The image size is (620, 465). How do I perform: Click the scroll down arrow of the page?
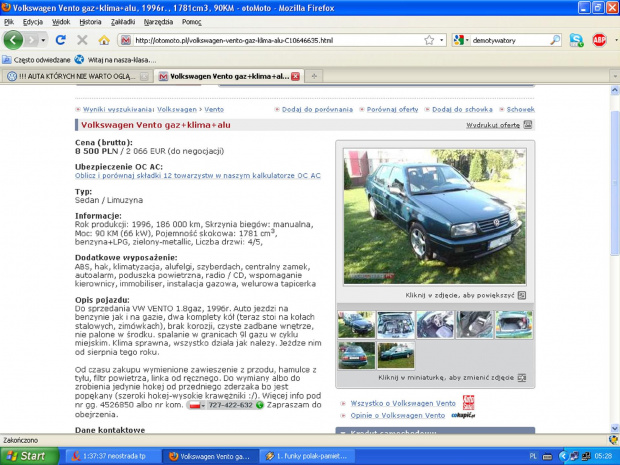(x=615, y=428)
